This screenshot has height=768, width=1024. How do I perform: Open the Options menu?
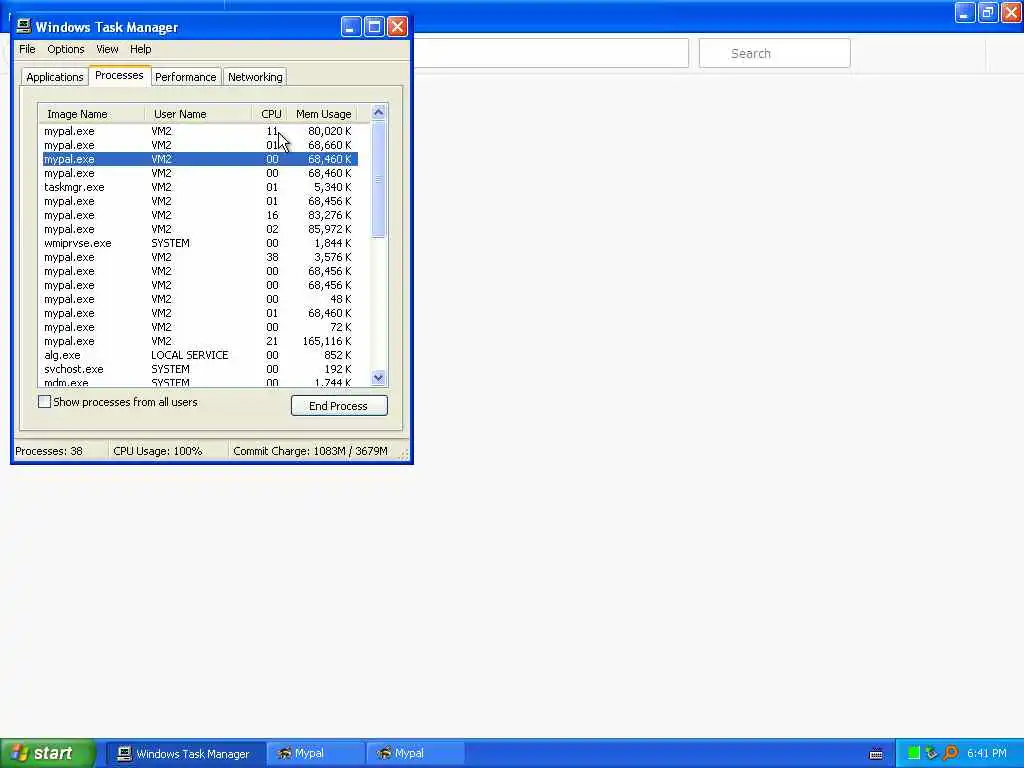click(x=65, y=49)
